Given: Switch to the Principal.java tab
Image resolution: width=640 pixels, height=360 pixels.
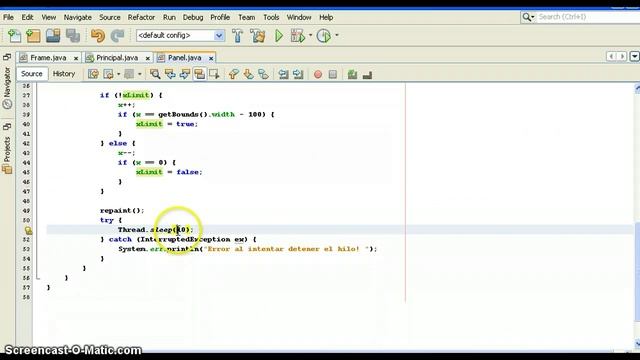Looking at the screenshot, I should (x=117, y=58).
